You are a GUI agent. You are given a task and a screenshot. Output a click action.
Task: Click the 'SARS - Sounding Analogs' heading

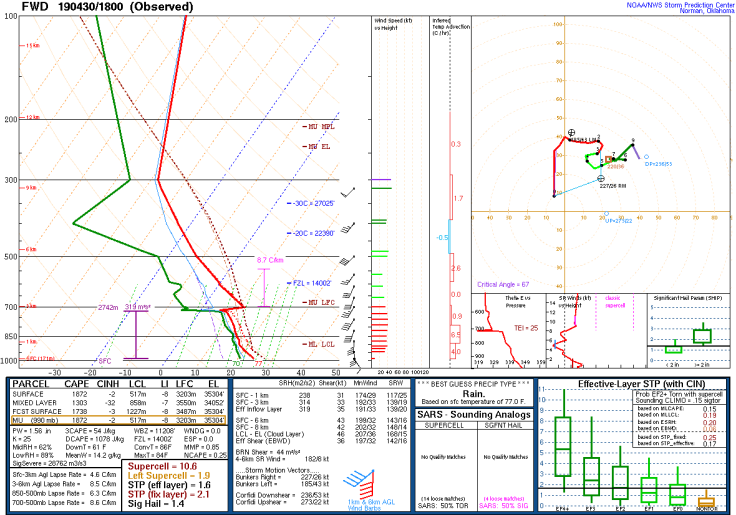tap(474, 415)
